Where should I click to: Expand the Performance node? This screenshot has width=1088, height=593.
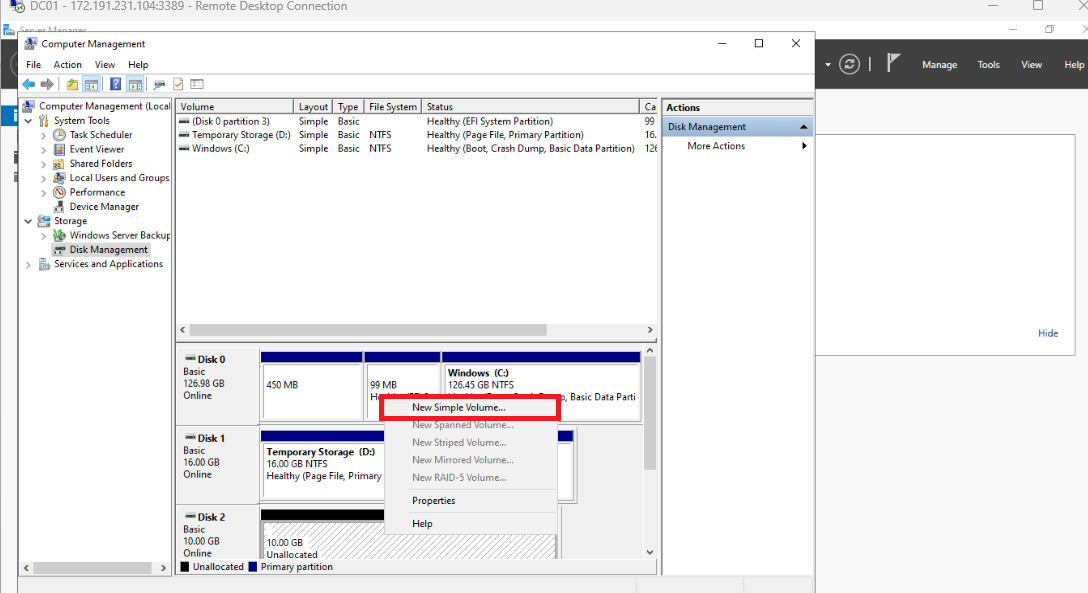pos(44,193)
